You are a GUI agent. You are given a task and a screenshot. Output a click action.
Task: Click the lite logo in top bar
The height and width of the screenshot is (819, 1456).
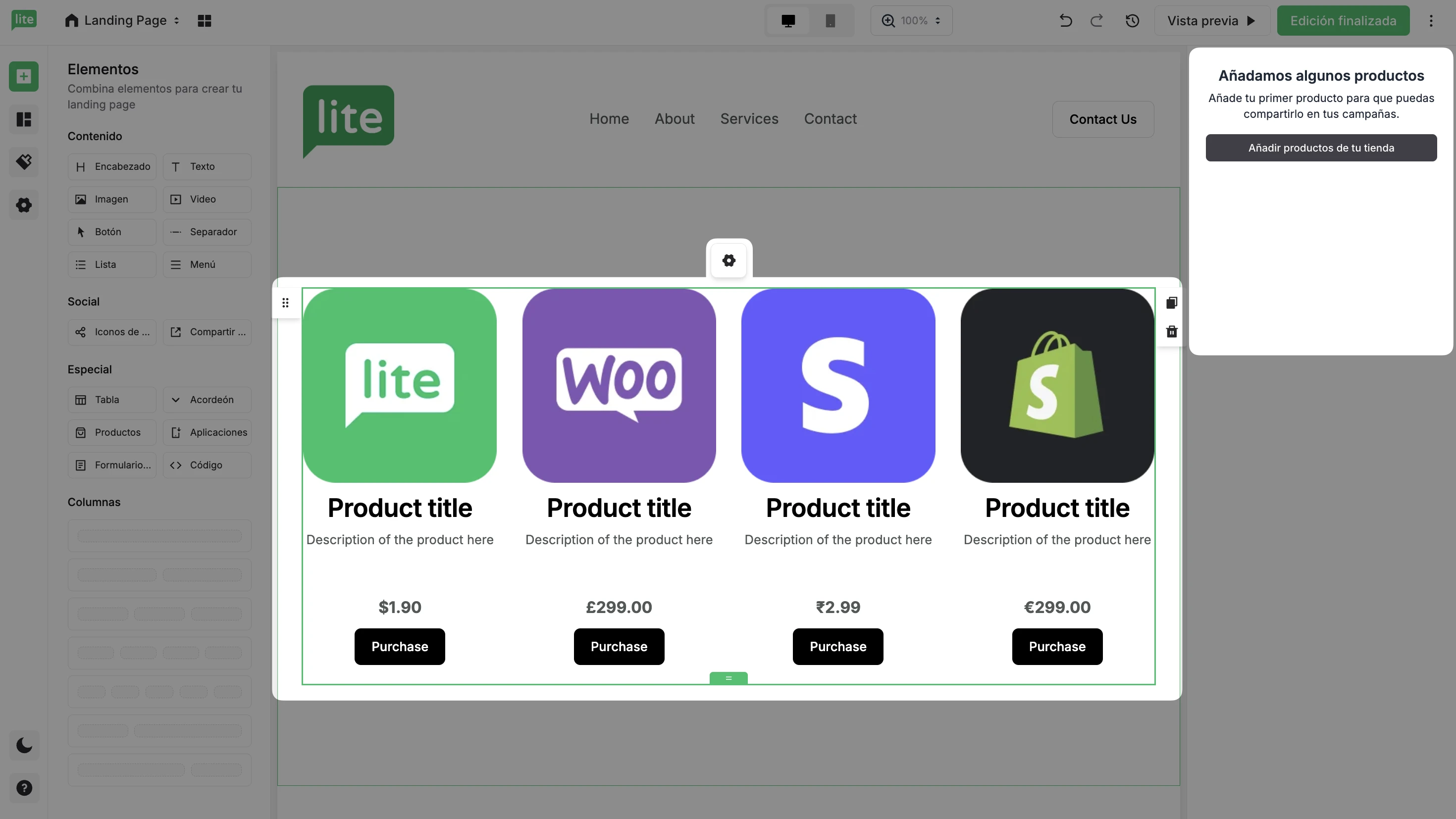[x=24, y=20]
